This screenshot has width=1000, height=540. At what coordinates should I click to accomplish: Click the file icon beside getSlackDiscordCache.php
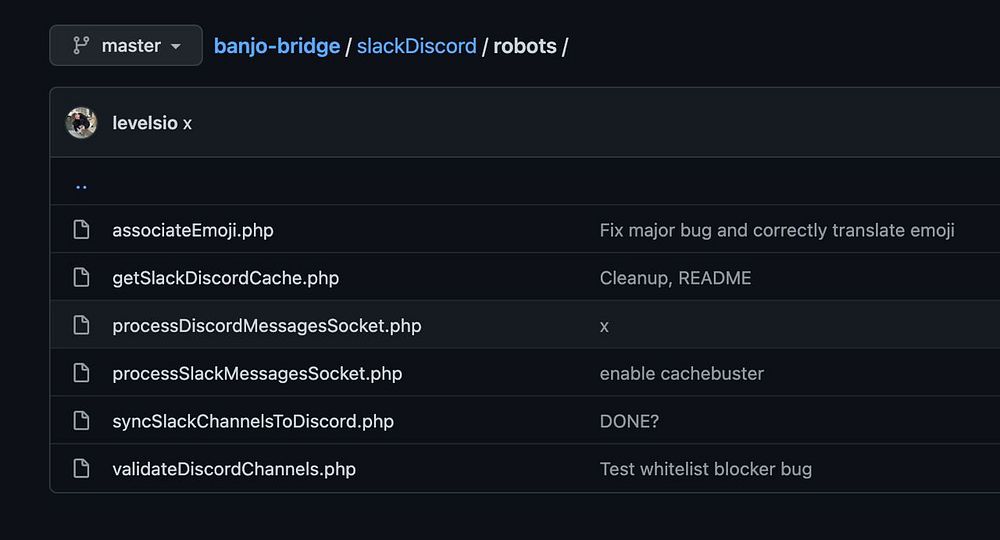82,278
